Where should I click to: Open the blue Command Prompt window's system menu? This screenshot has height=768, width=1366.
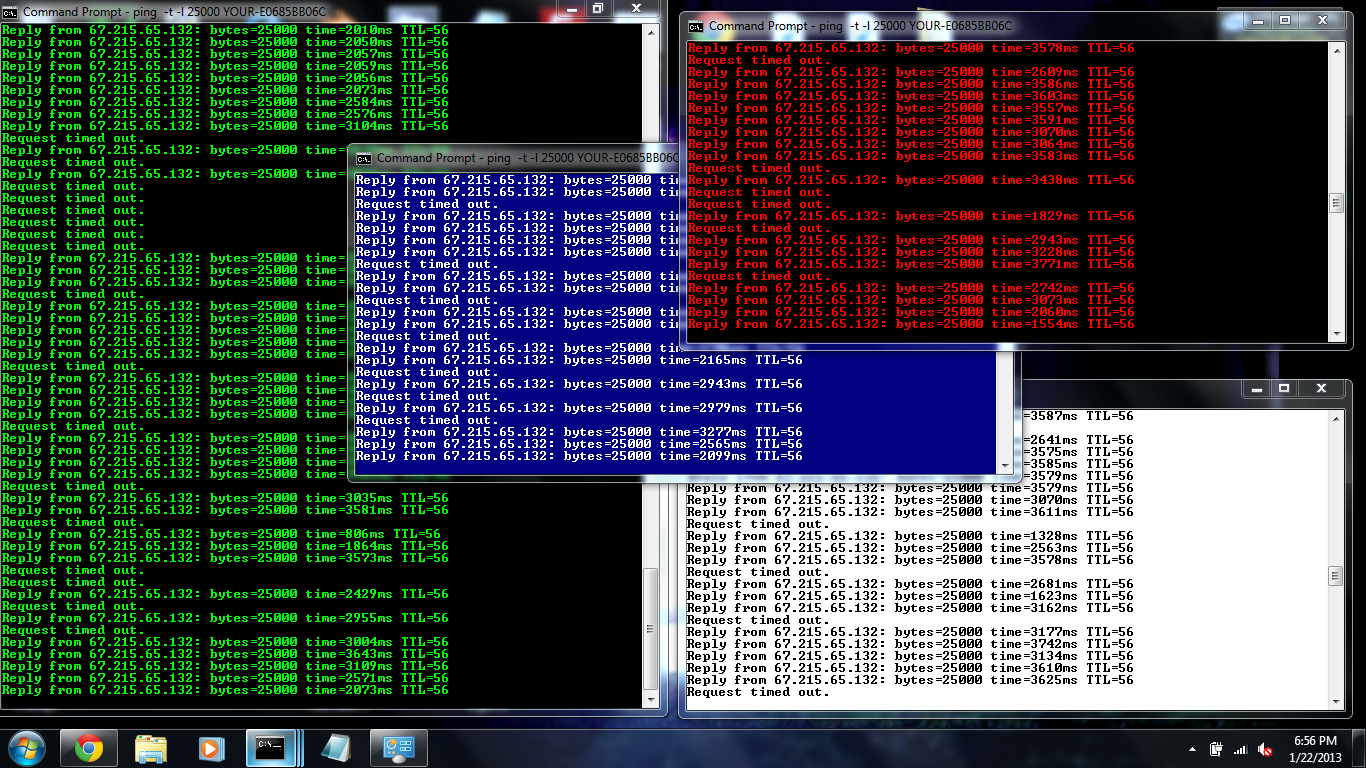click(x=363, y=157)
